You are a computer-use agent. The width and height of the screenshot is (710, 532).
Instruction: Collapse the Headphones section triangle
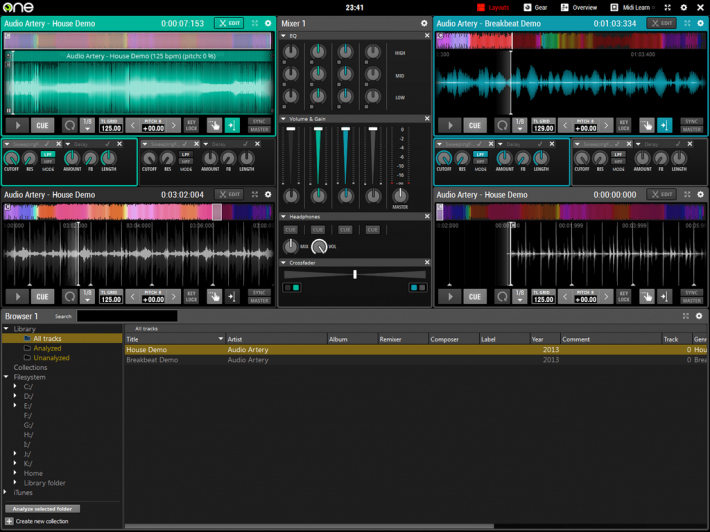coord(283,216)
